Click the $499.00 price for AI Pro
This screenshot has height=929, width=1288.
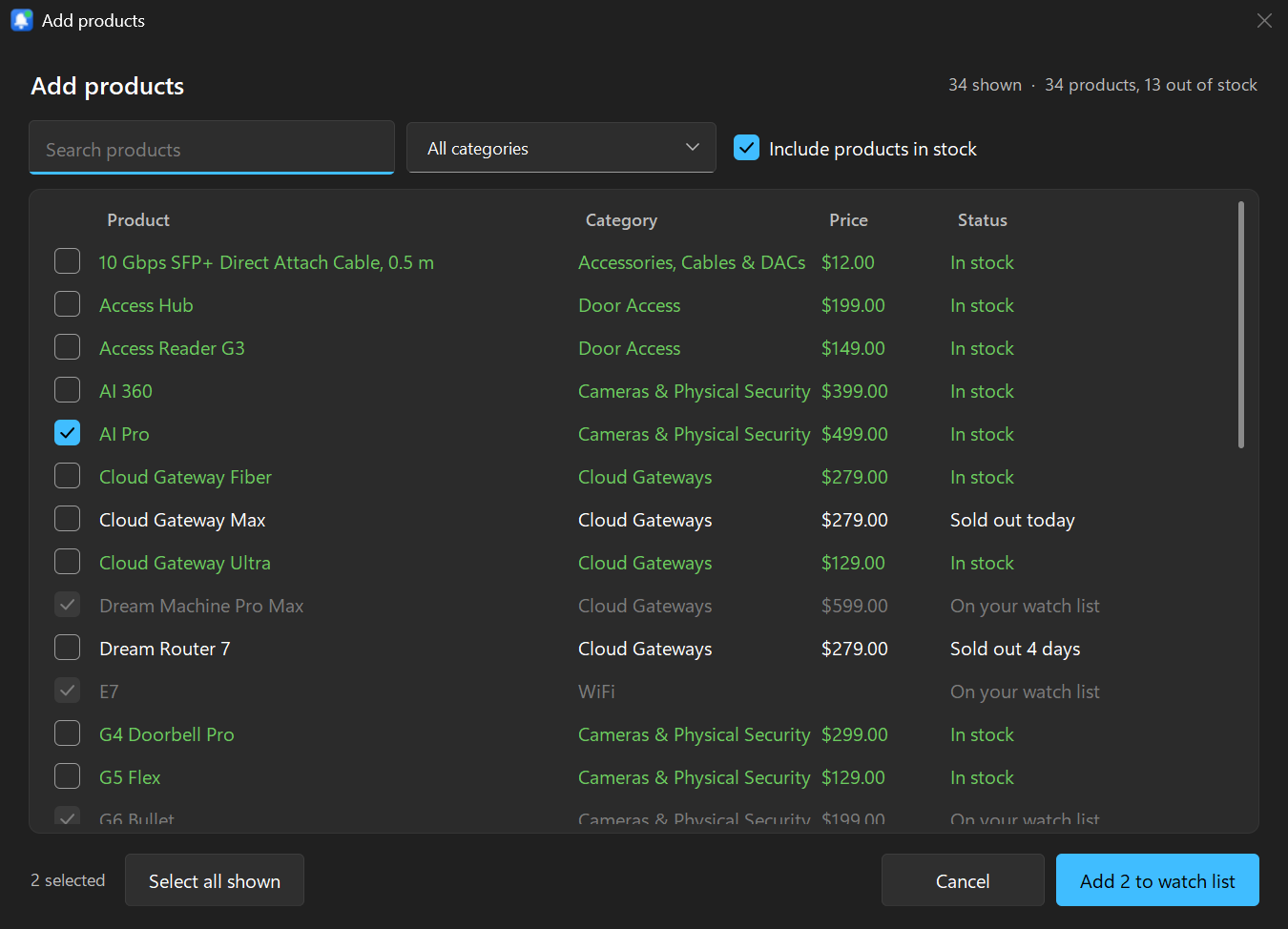point(855,434)
